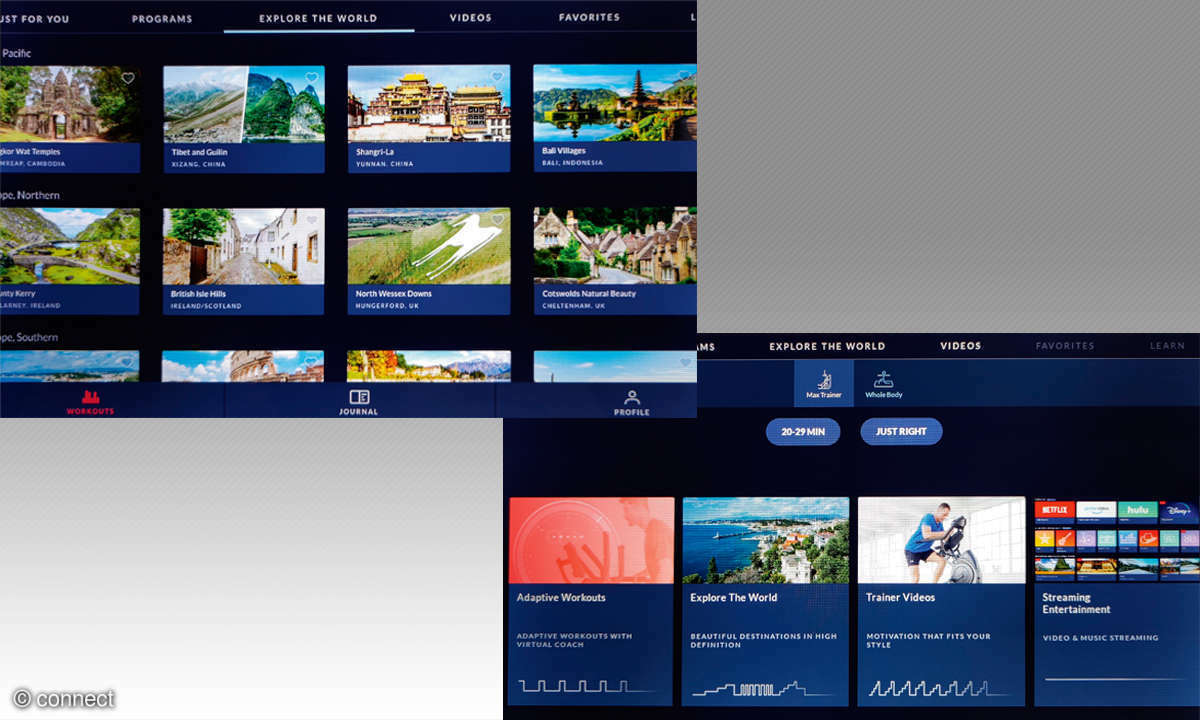1200x720 pixels.
Task: Click the "XIZANG, CHINA" location text
Action: click(199, 164)
